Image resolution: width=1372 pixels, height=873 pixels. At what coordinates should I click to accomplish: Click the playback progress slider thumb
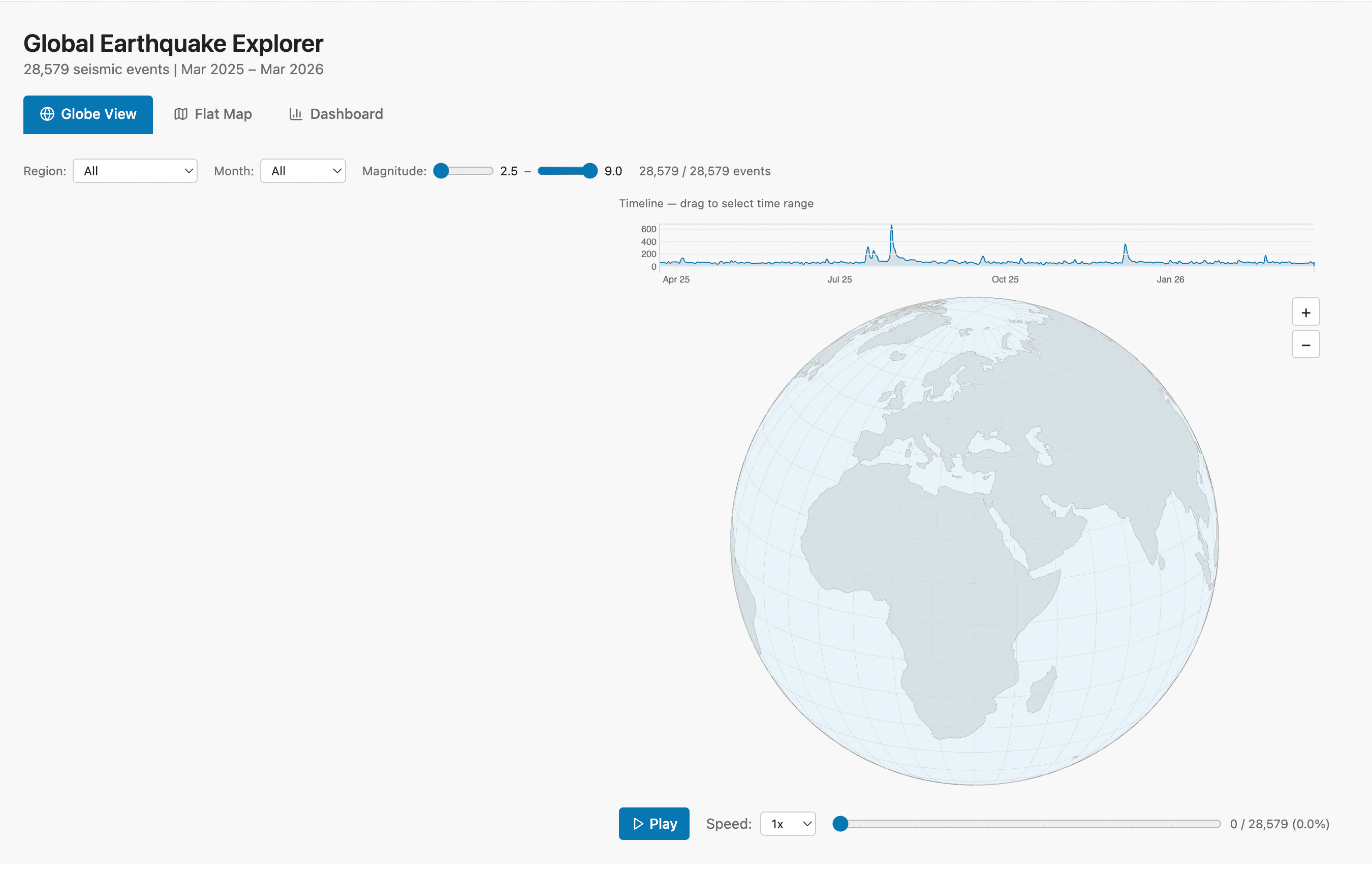click(841, 824)
